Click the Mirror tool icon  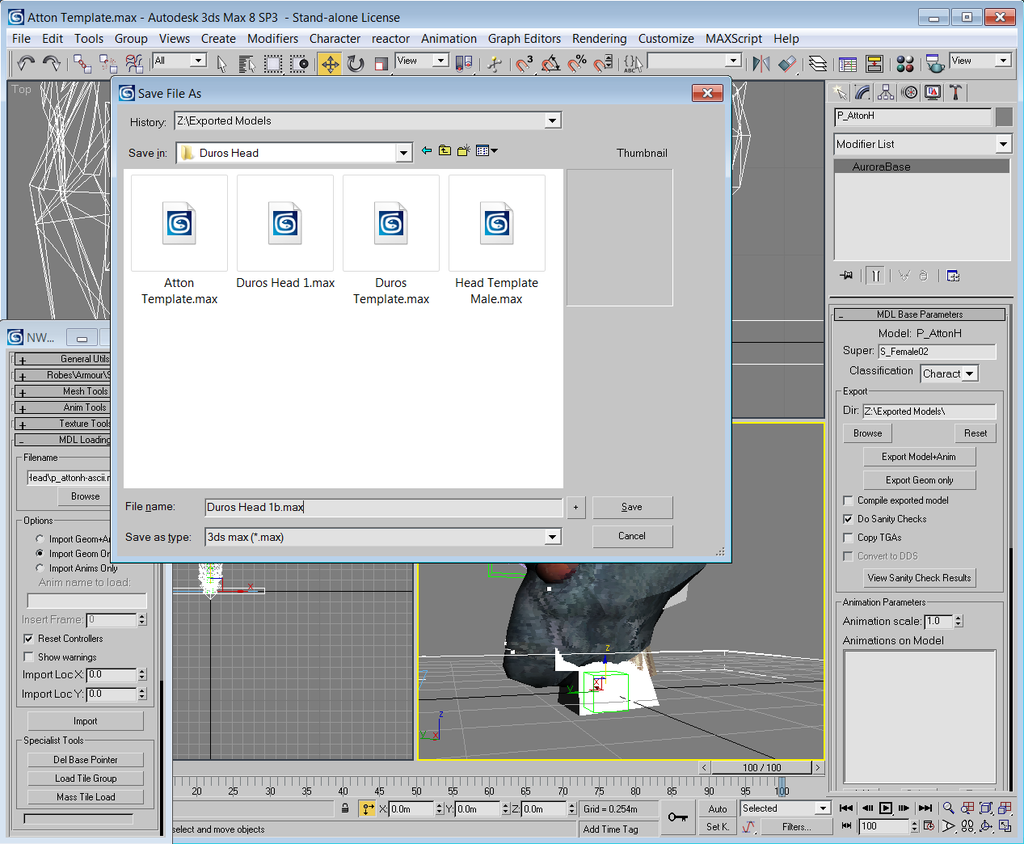coord(761,63)
